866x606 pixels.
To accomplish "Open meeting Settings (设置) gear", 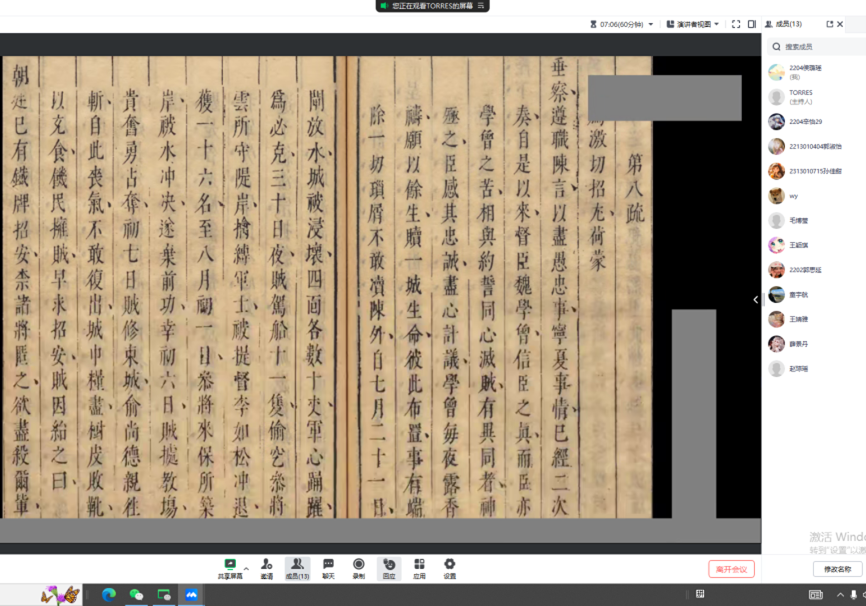I will click(x=450, y=567).
